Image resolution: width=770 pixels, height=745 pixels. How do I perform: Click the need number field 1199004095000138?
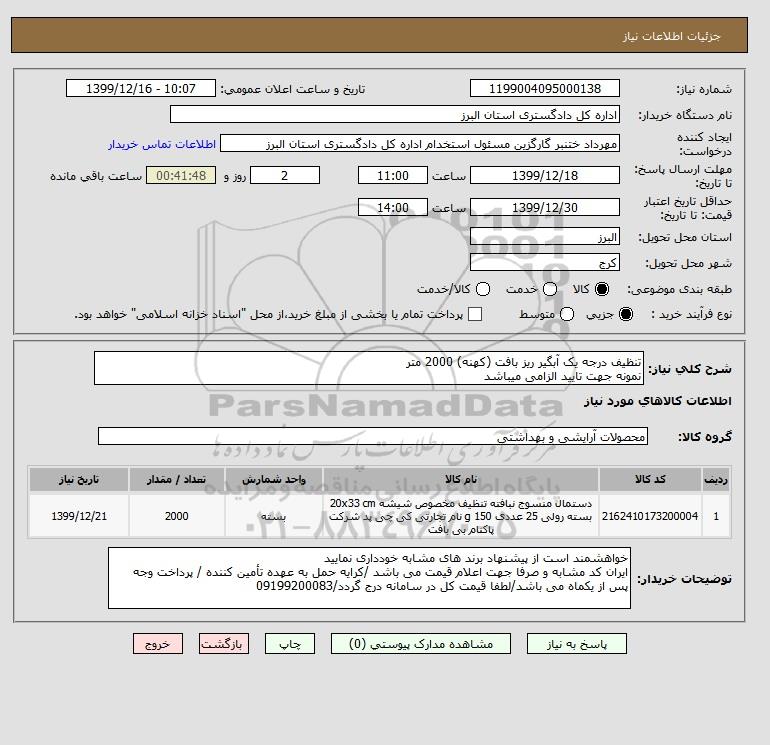point(545,88)
